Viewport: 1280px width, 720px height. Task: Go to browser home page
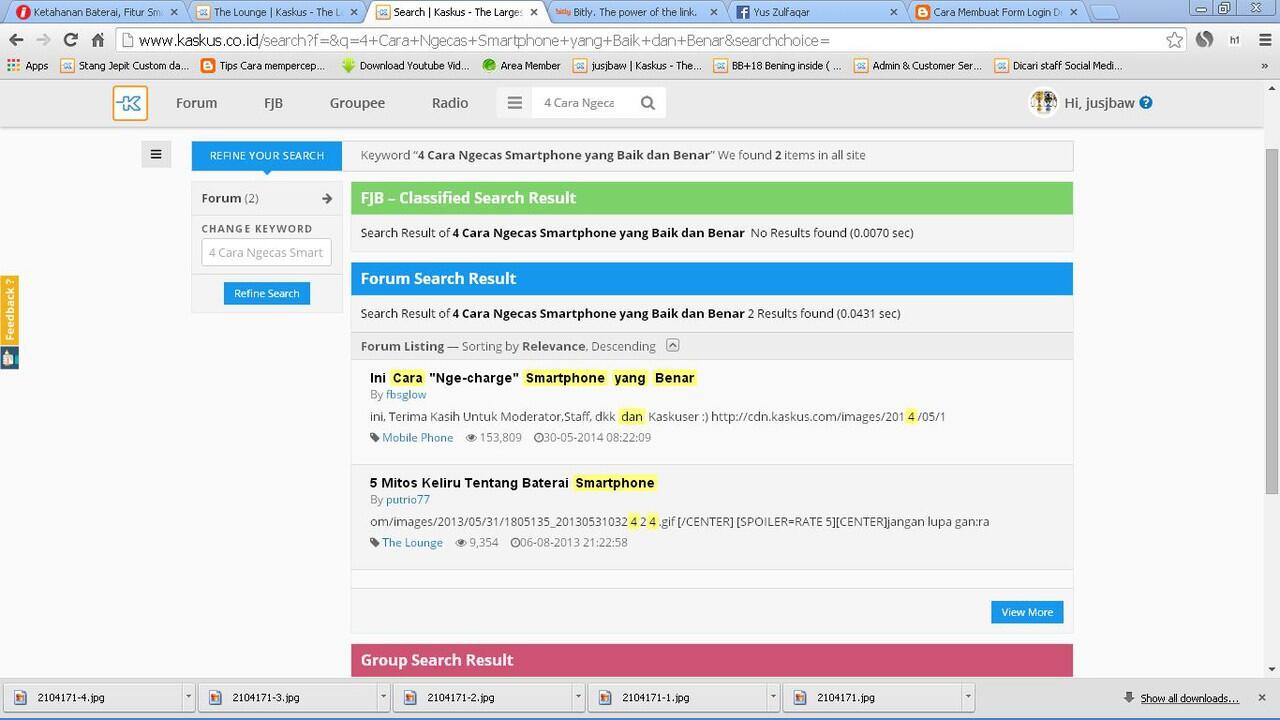pos(97,40)
